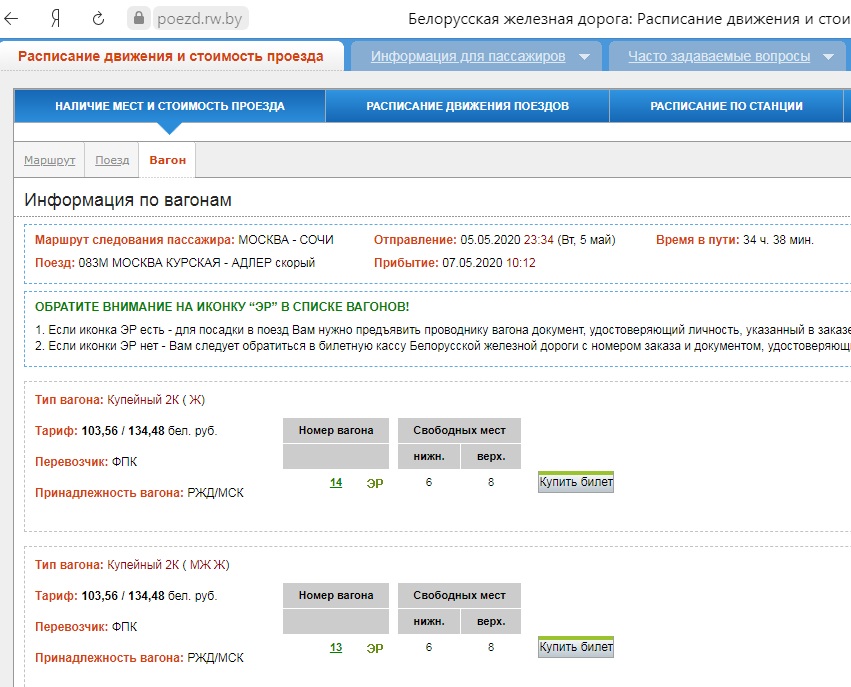Image resolution: width=851 pixels, height=687 pixels.
Task: Open car number 13 link
Action: point(336,648)
